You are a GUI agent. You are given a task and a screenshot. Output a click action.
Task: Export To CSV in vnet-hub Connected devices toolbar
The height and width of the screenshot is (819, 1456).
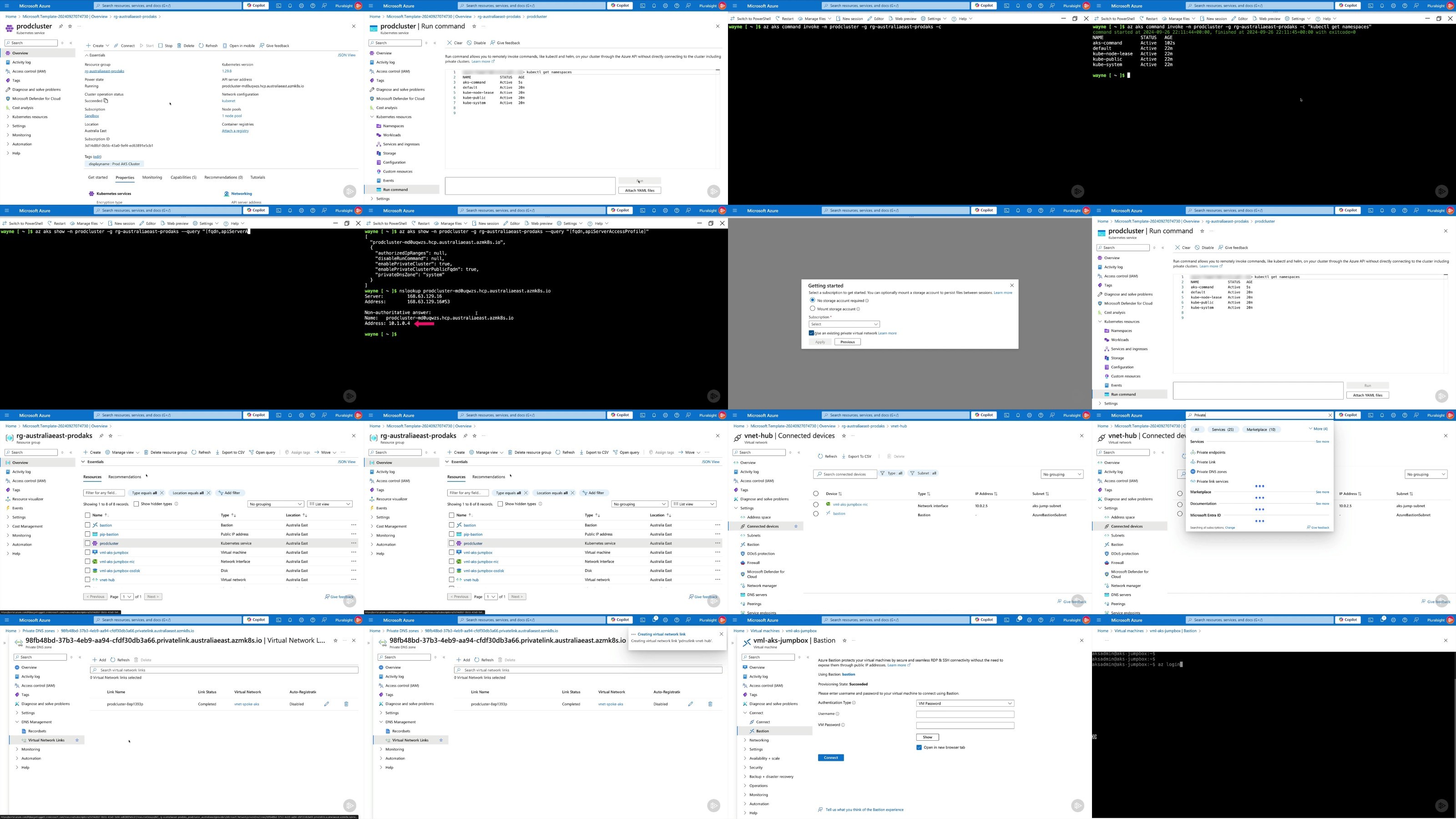tap(857, 456)
